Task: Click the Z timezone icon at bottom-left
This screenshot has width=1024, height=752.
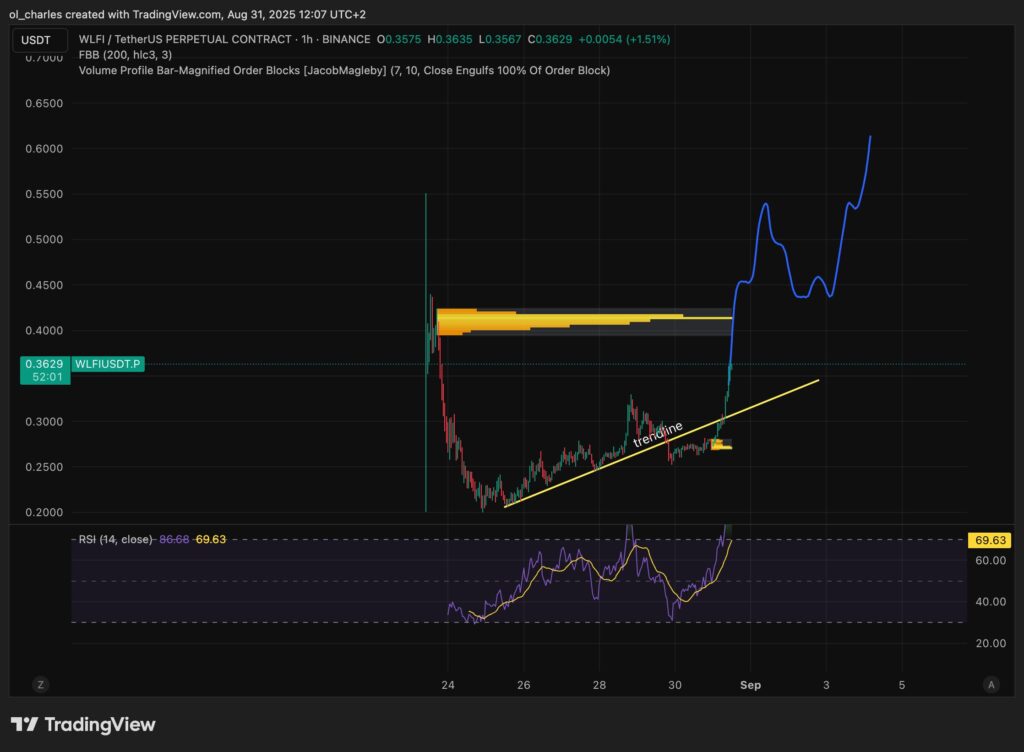Action: click(41, 685)
